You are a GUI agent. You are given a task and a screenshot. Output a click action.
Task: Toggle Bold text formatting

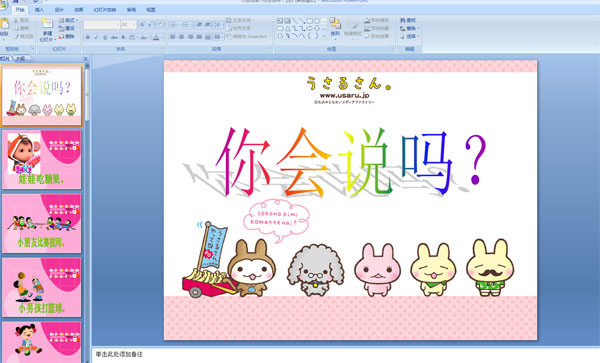[x=88, y=37]
